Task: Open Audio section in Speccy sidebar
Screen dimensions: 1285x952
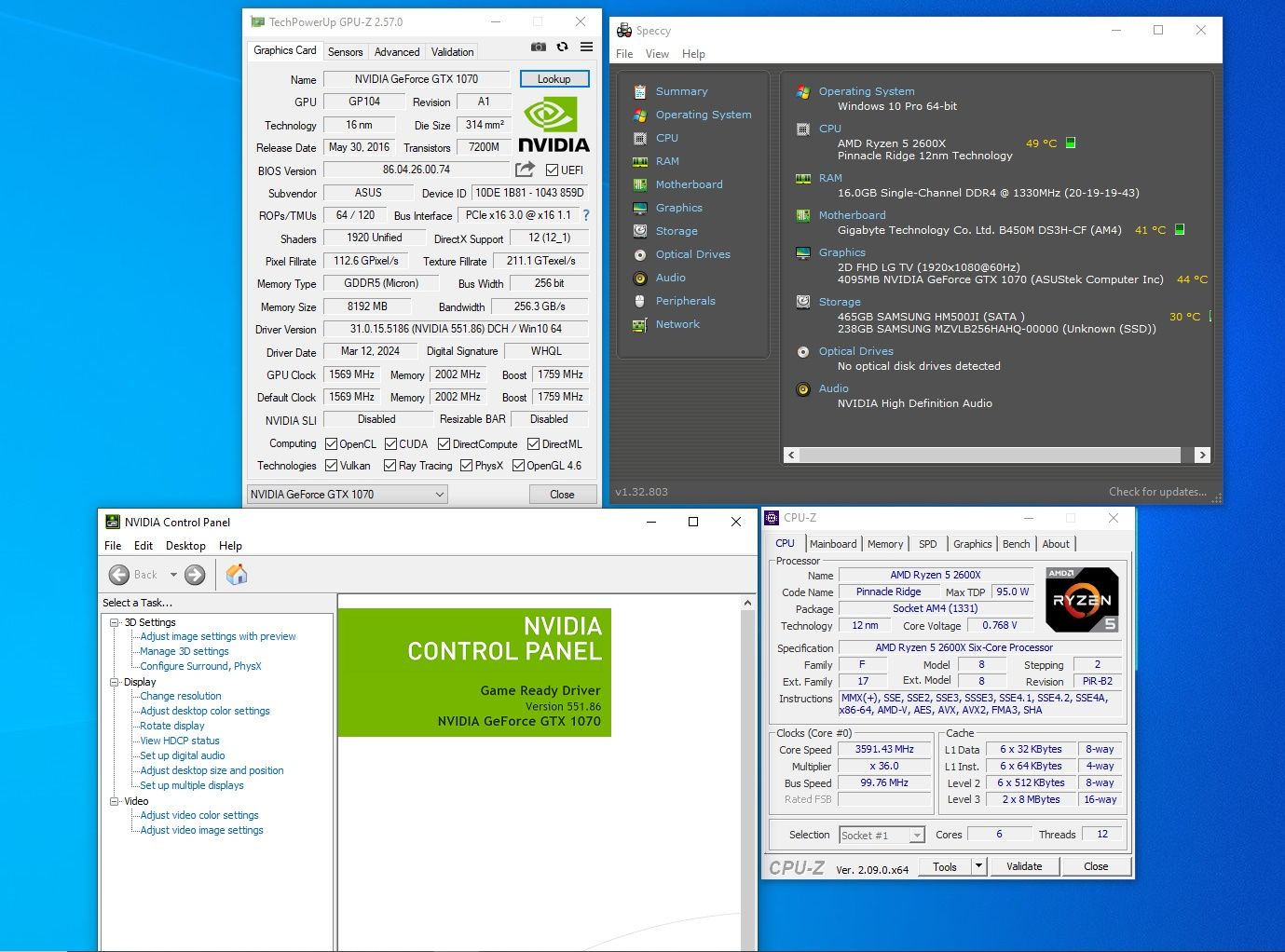Action: (x=670, y=278)
